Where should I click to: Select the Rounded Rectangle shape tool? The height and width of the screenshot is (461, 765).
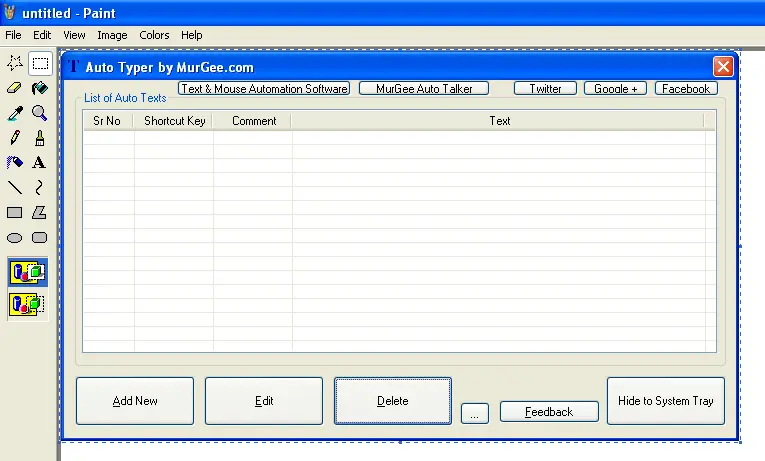(40, 238)
